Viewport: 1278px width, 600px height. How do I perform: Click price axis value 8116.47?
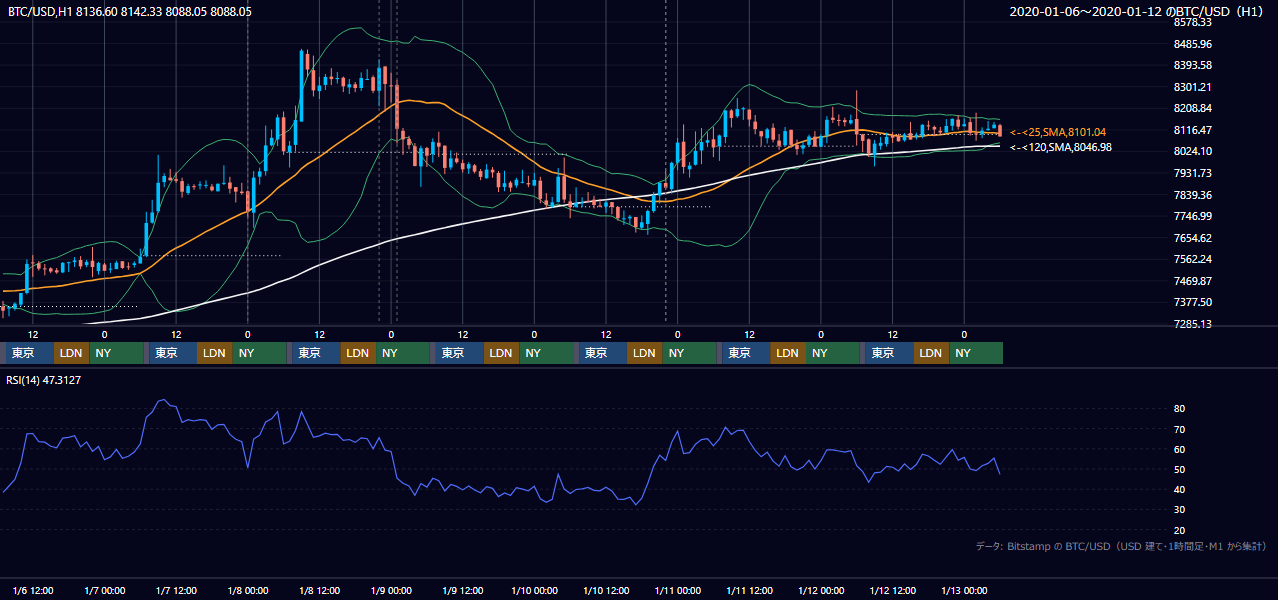[x=1192, y=130]
